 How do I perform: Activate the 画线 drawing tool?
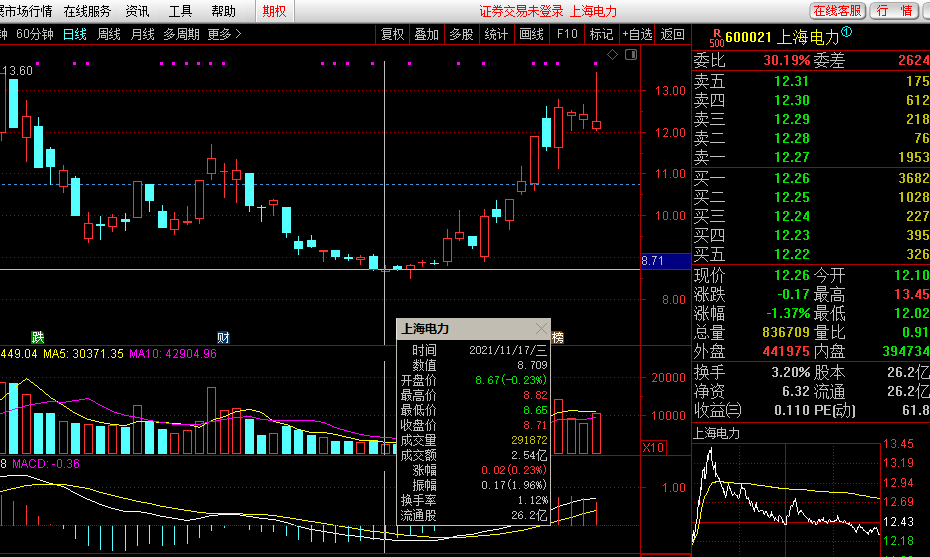coord(531,34)
